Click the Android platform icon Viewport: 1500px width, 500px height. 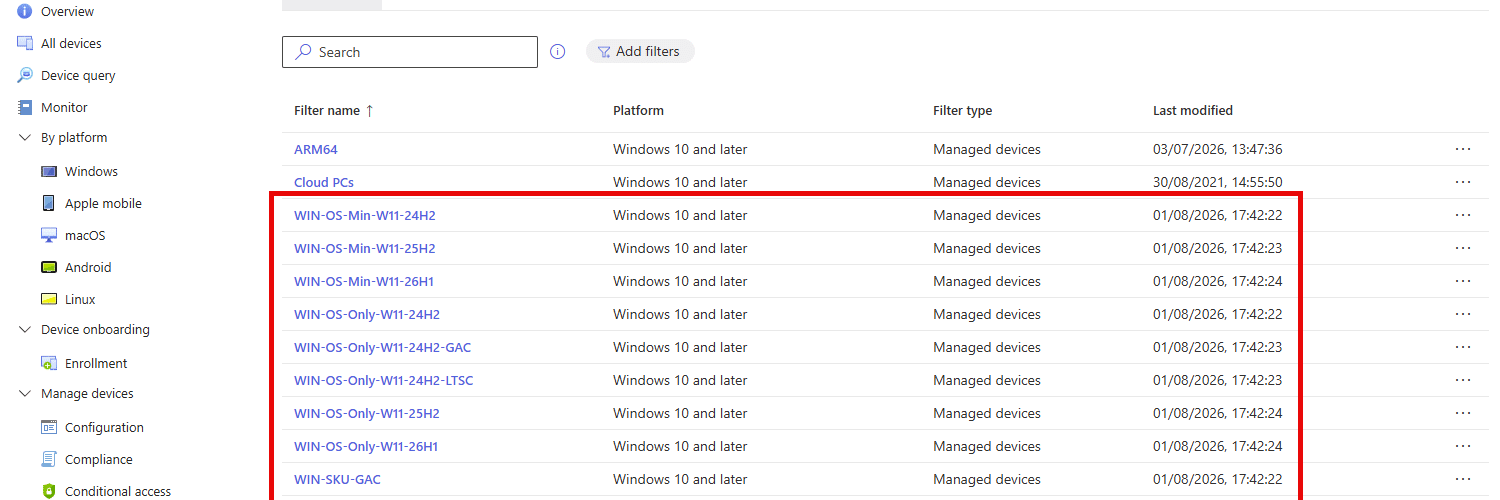pos(49,267)
